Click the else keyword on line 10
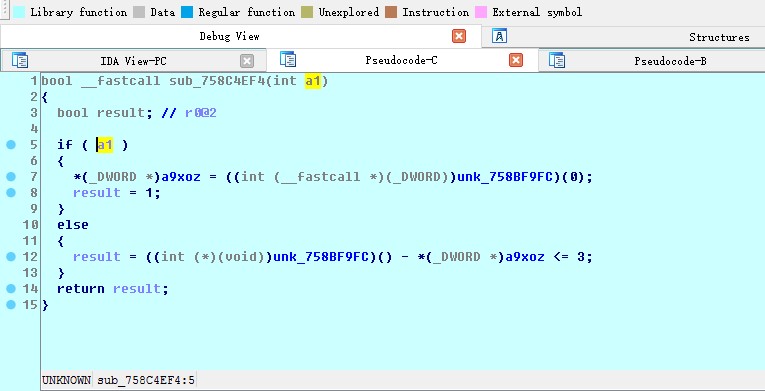This screenshot has height=391, width=765. (x=73, y=225)
